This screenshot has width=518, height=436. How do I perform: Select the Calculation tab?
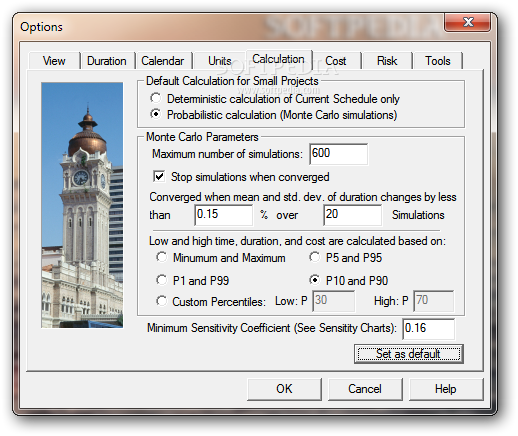pos(278,59)
